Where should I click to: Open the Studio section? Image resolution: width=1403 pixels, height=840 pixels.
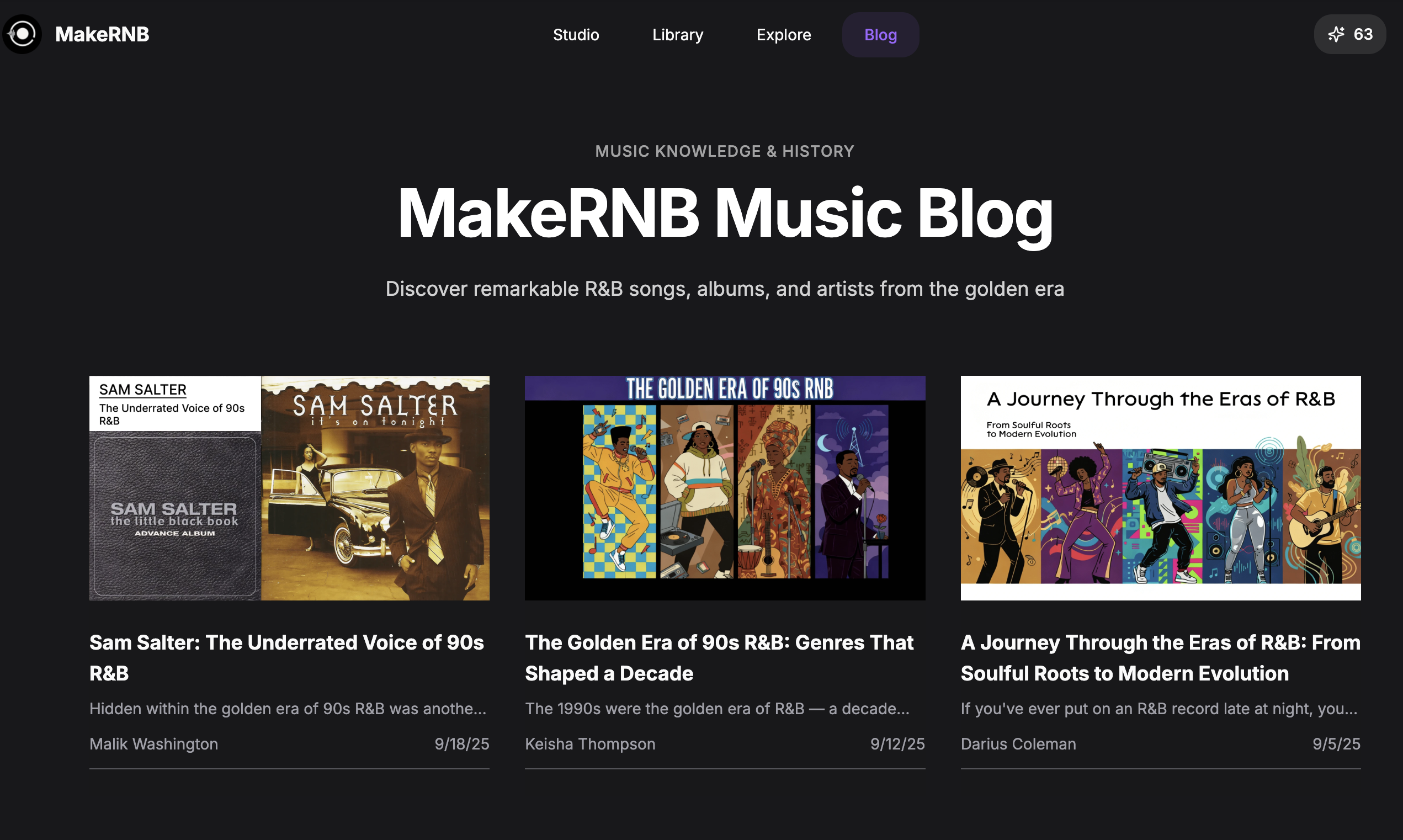(576, 35)
